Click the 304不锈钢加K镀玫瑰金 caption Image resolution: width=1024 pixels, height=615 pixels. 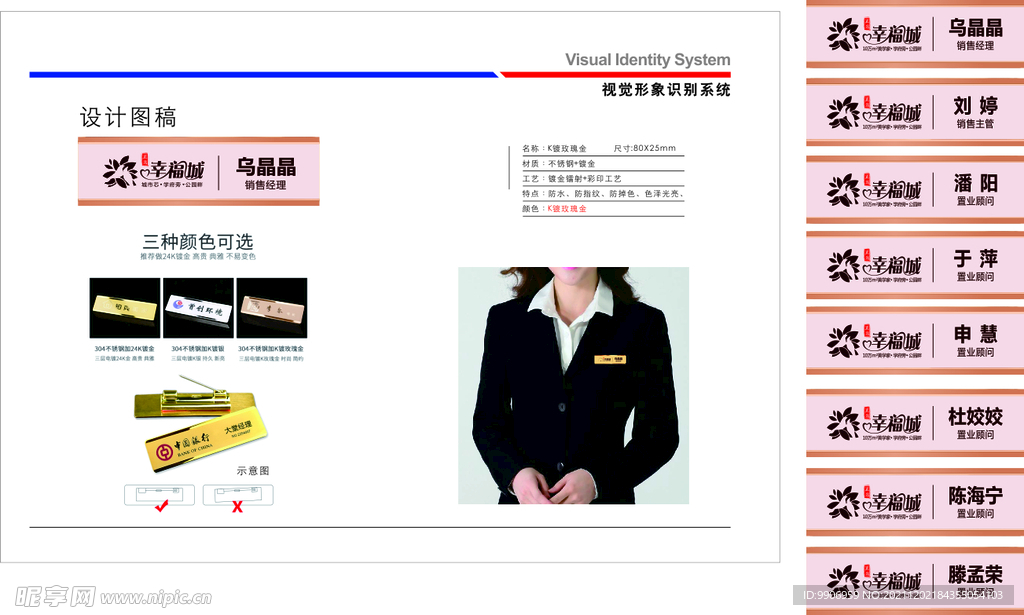click(x=271, y=349)
